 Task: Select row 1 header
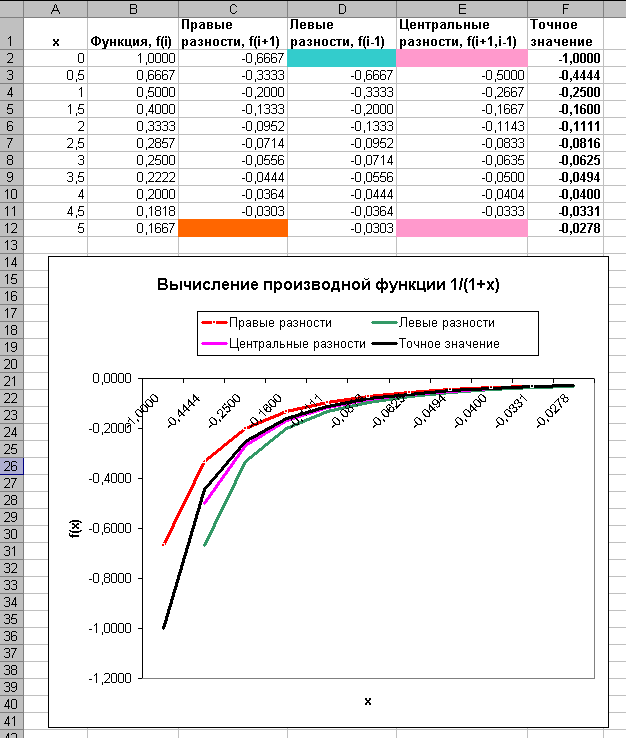(11, 33)
